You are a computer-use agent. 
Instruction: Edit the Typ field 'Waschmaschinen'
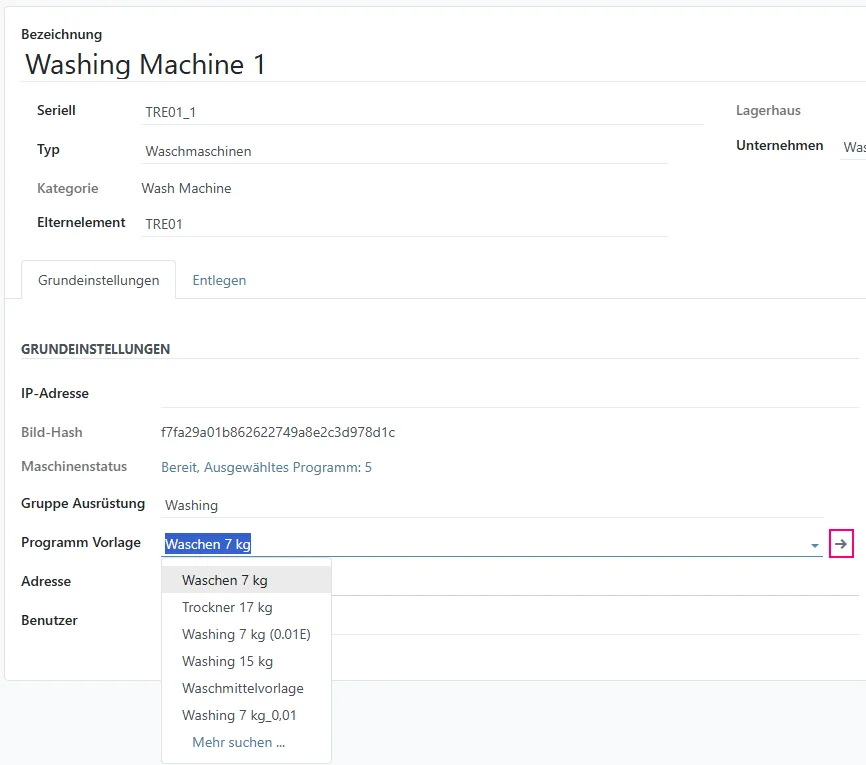tap(300, 150)
